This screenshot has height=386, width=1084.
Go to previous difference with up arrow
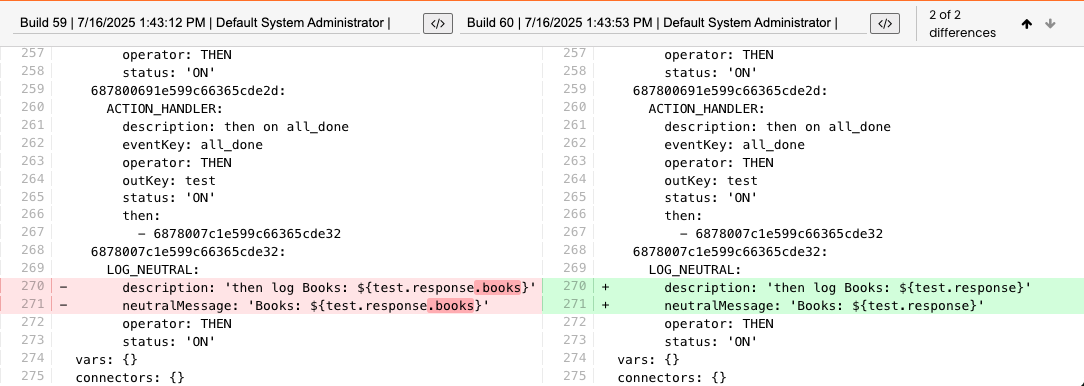(1027, 24)
